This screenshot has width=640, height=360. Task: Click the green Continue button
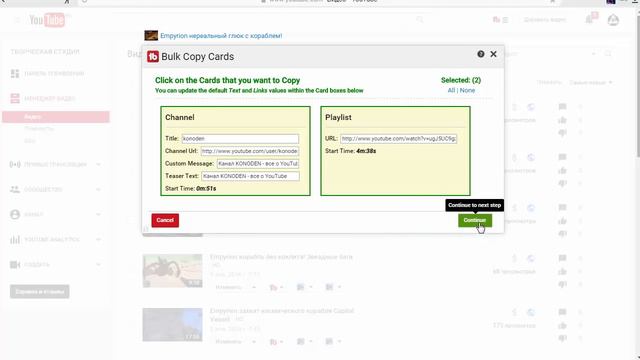click(x=475, y=220)
